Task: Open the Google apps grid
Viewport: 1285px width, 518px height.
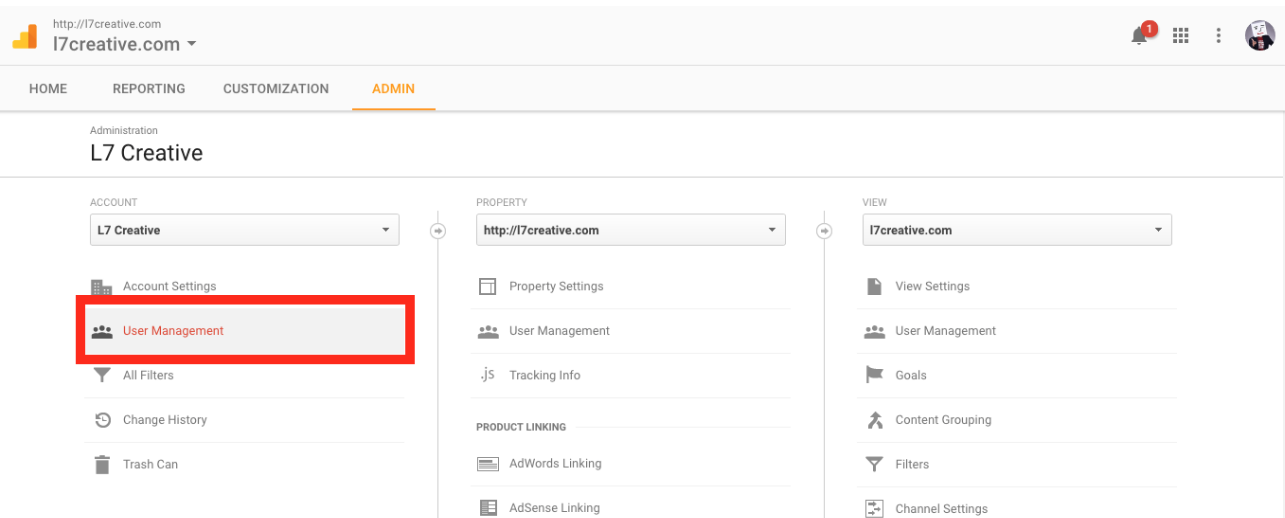Action: tap(1181, 35)
